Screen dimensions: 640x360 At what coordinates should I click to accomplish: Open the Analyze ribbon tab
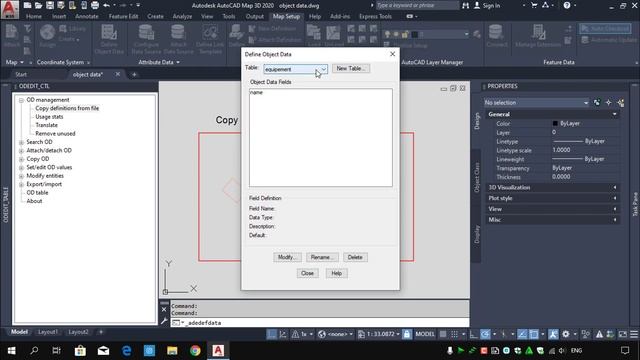pos(182,16)
